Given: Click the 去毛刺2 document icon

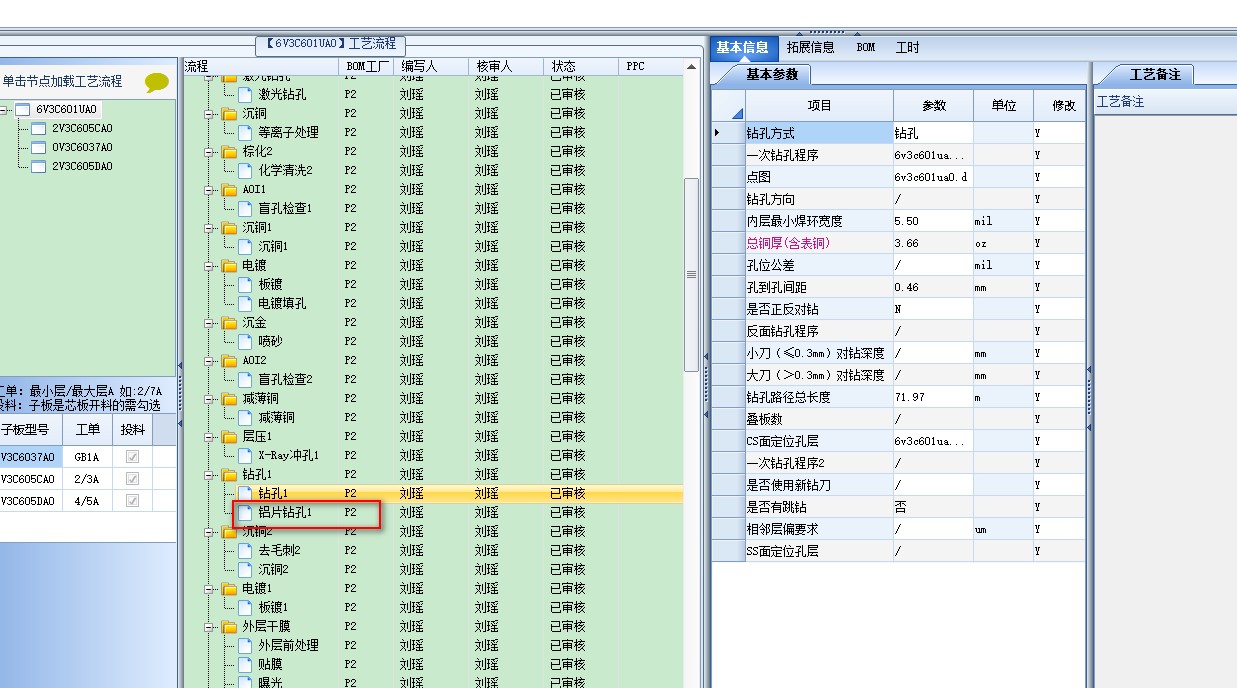Looking at the screenshot, I should click(x=245, y=550).
